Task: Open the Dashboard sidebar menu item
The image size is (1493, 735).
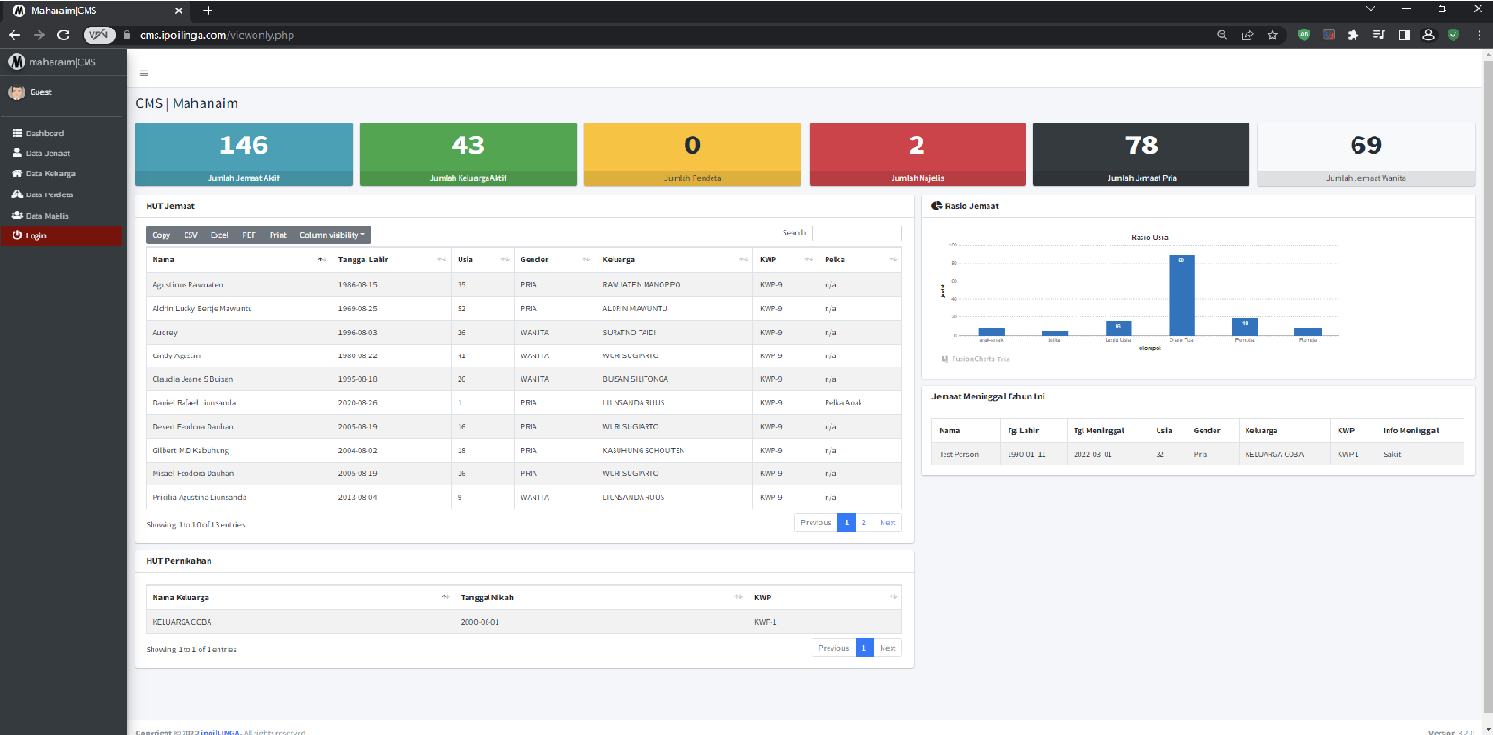Action: 62,133
